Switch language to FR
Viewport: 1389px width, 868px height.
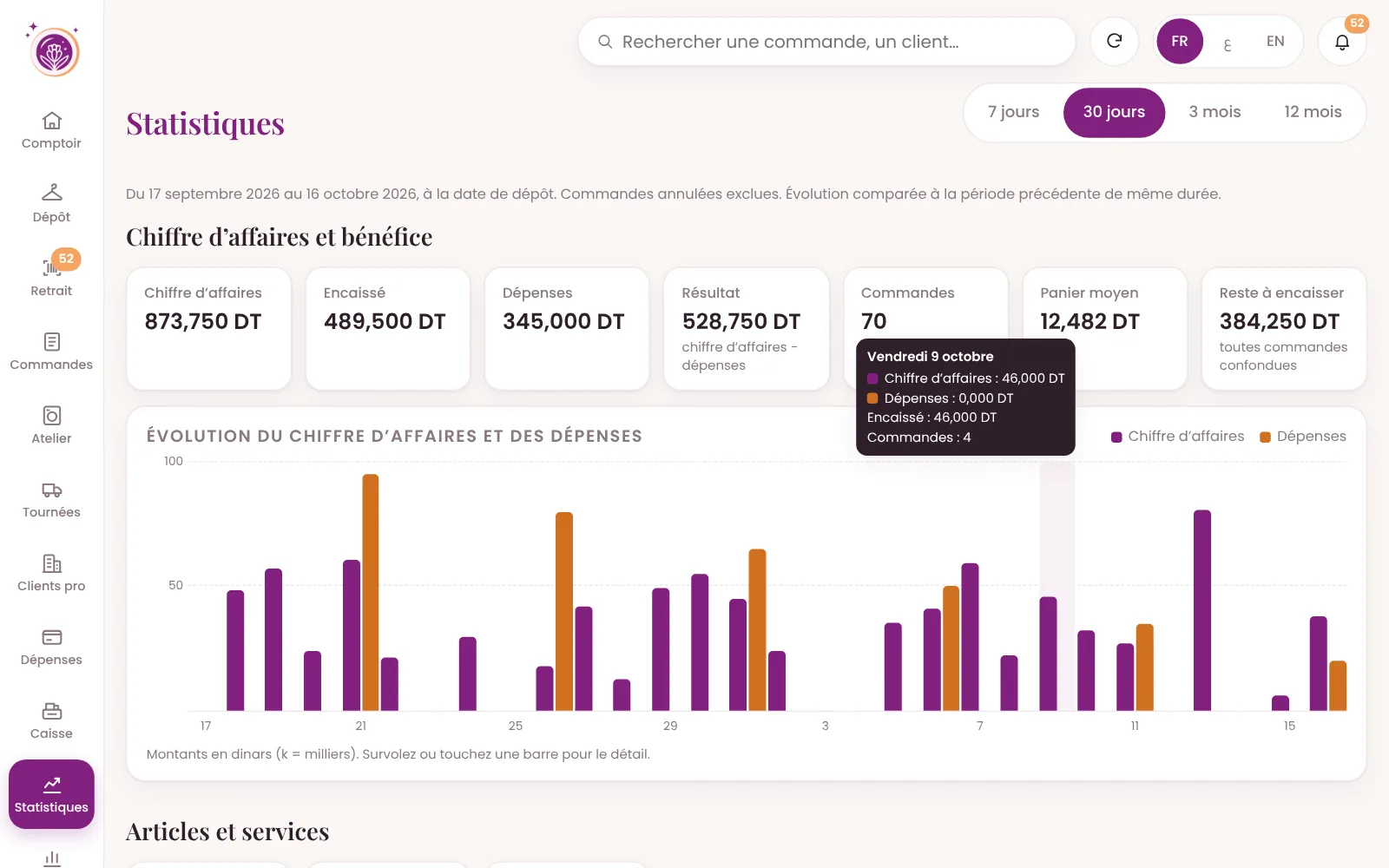coord(1180,41)
